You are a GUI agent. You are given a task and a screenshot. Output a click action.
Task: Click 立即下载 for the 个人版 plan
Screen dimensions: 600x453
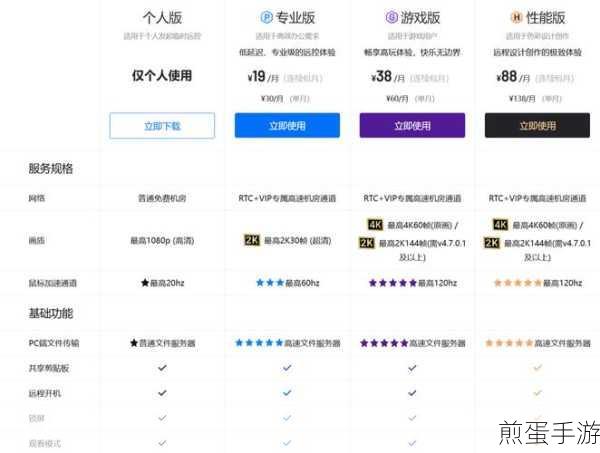click(162, 125)
